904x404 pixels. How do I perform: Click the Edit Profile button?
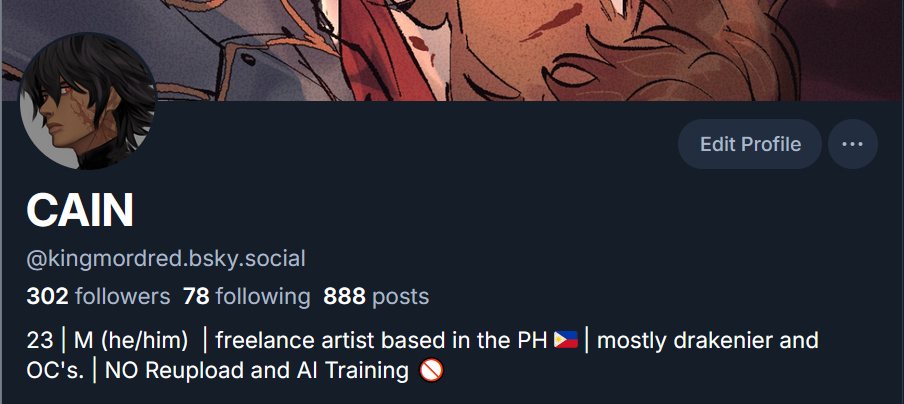[x=749, y=144]
